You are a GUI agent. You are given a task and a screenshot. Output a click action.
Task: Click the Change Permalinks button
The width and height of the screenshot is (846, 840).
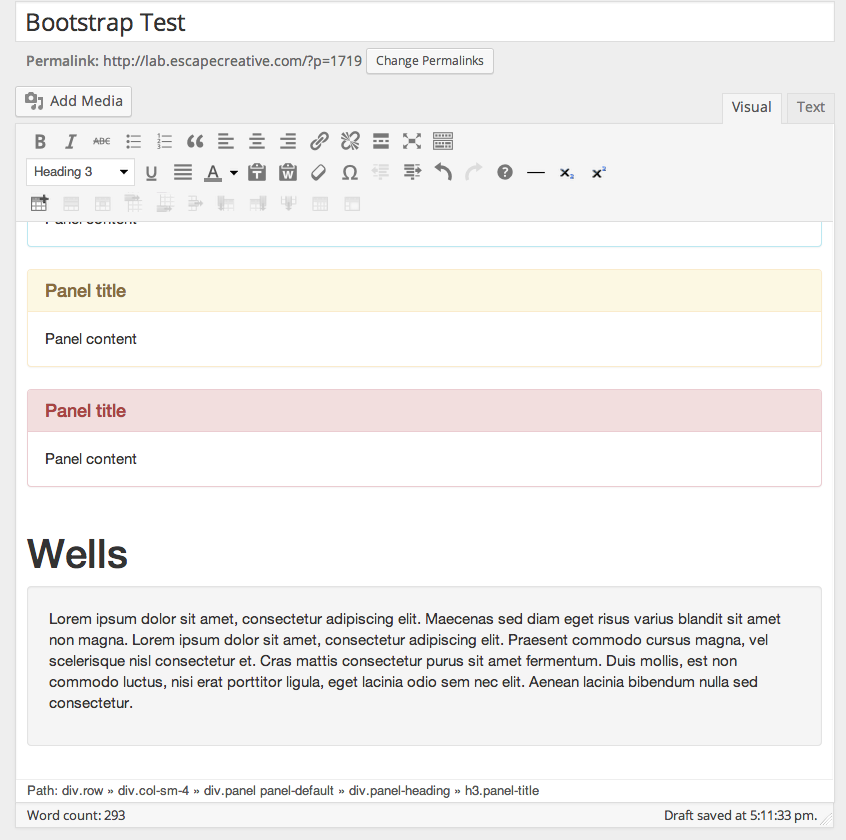click(429, 61)
